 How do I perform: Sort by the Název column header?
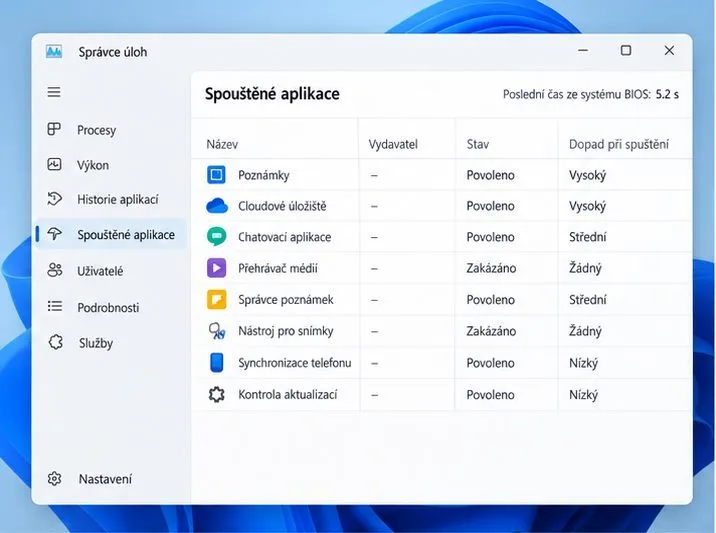222,144
